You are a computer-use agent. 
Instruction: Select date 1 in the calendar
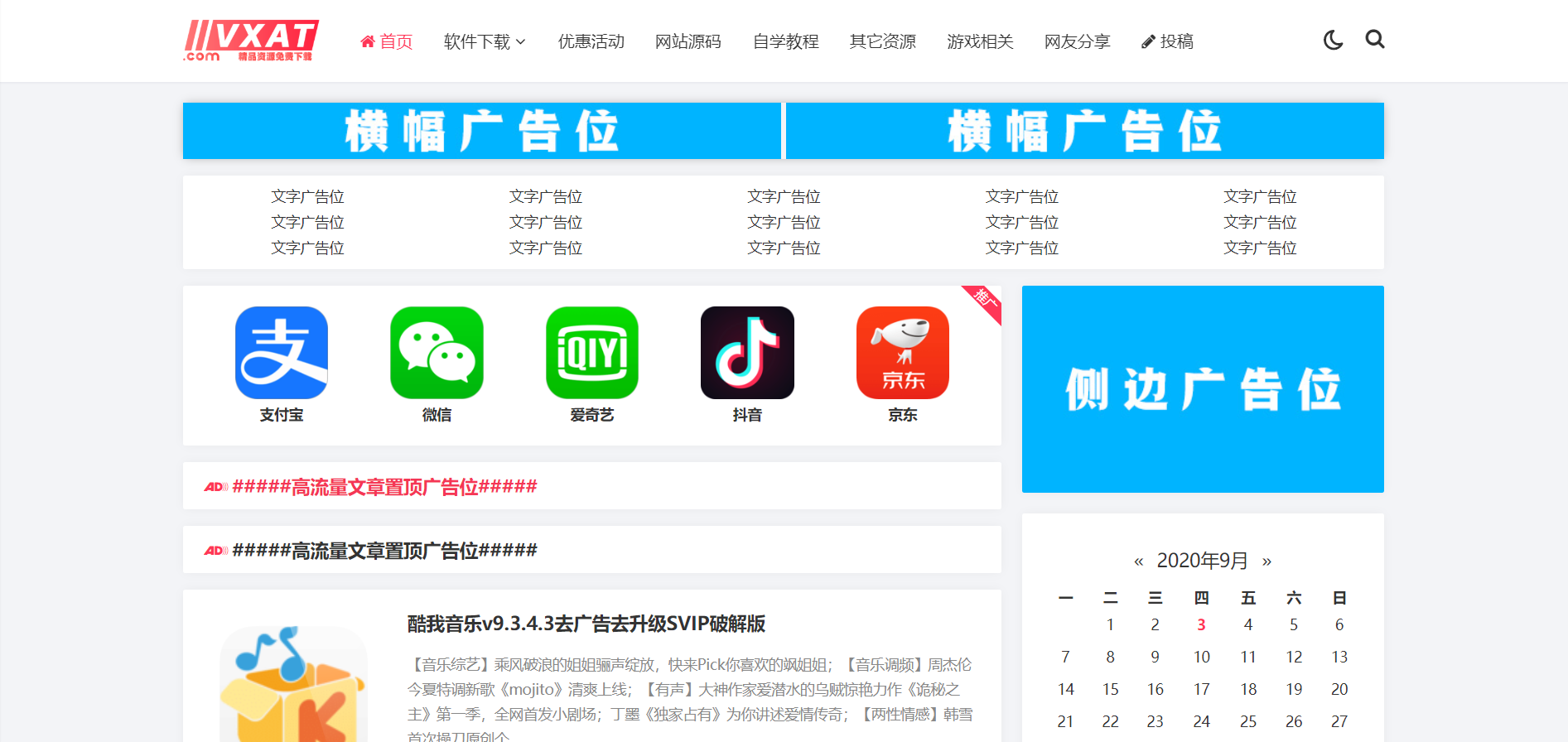click(1110, 624)
